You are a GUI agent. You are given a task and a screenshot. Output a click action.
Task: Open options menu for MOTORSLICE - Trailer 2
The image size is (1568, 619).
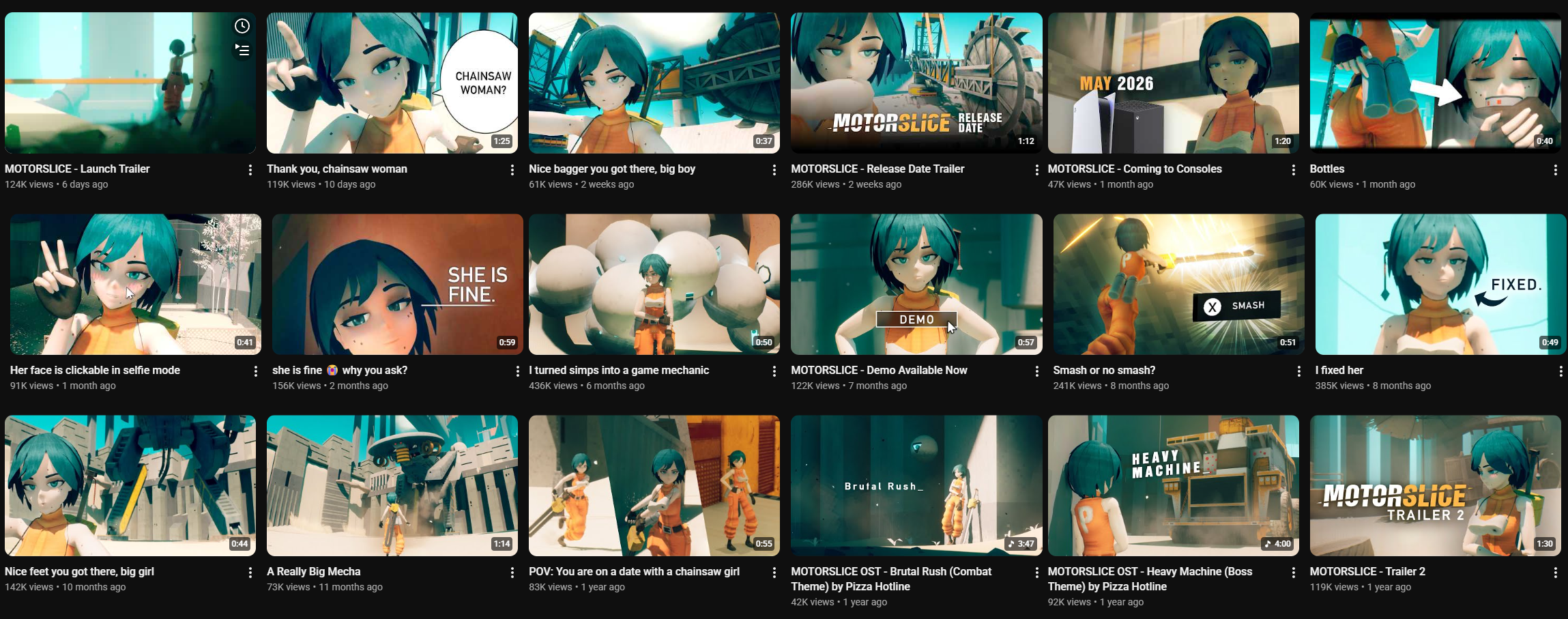pyautogui.click(x=1555, y=573)
